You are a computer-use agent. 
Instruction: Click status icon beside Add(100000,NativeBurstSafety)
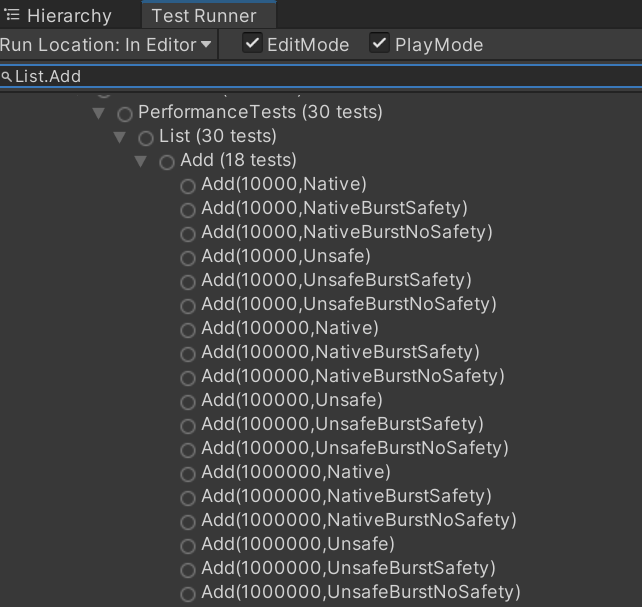(187, 353)
